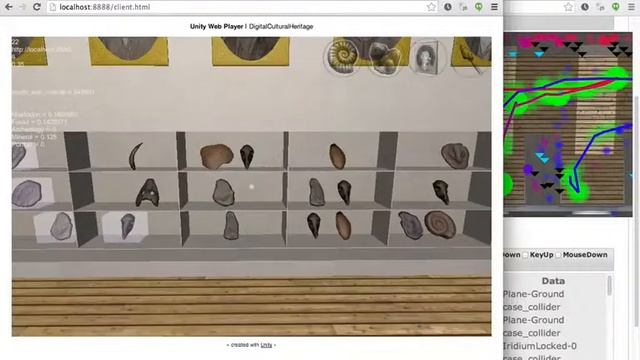The image size is (640, 360).
Task: Pick dark skull beside bottom-shelf brown stone
Action: (313, 225)
